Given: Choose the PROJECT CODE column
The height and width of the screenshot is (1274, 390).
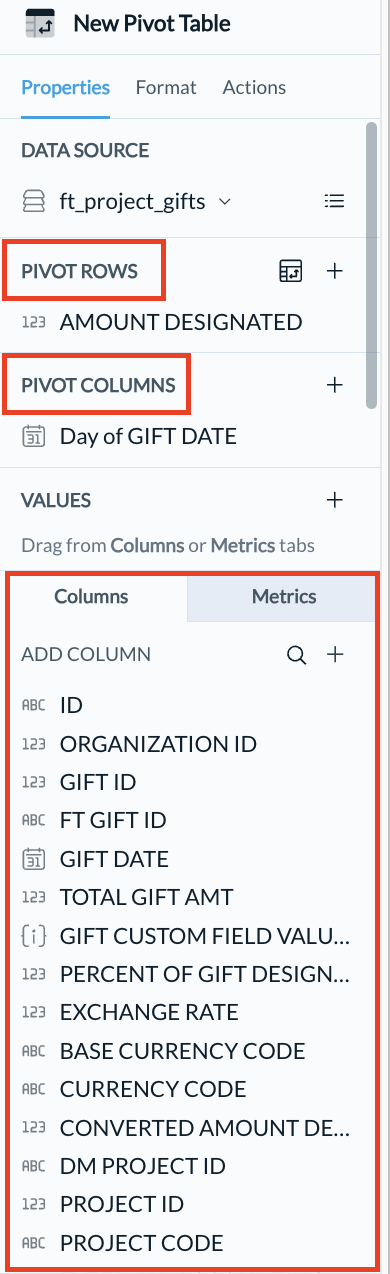Looking at the screenshot, I should [x=141, y=1244].
